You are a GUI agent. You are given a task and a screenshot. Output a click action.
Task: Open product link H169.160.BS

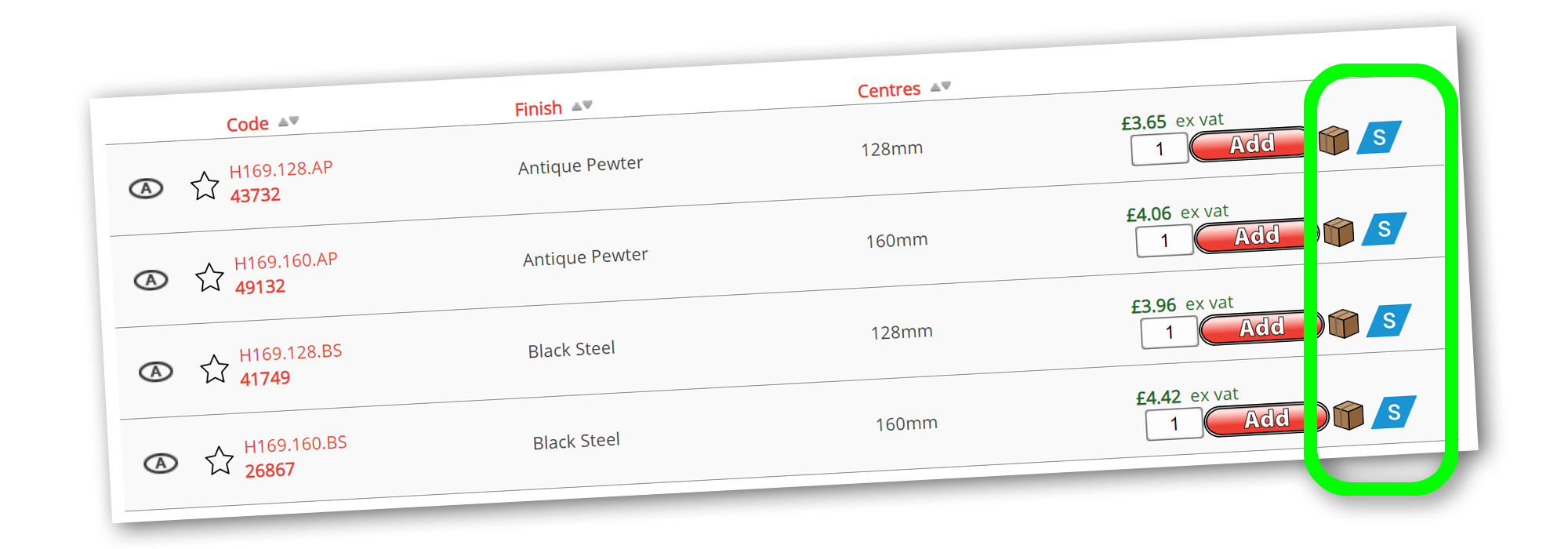[296, 444]
